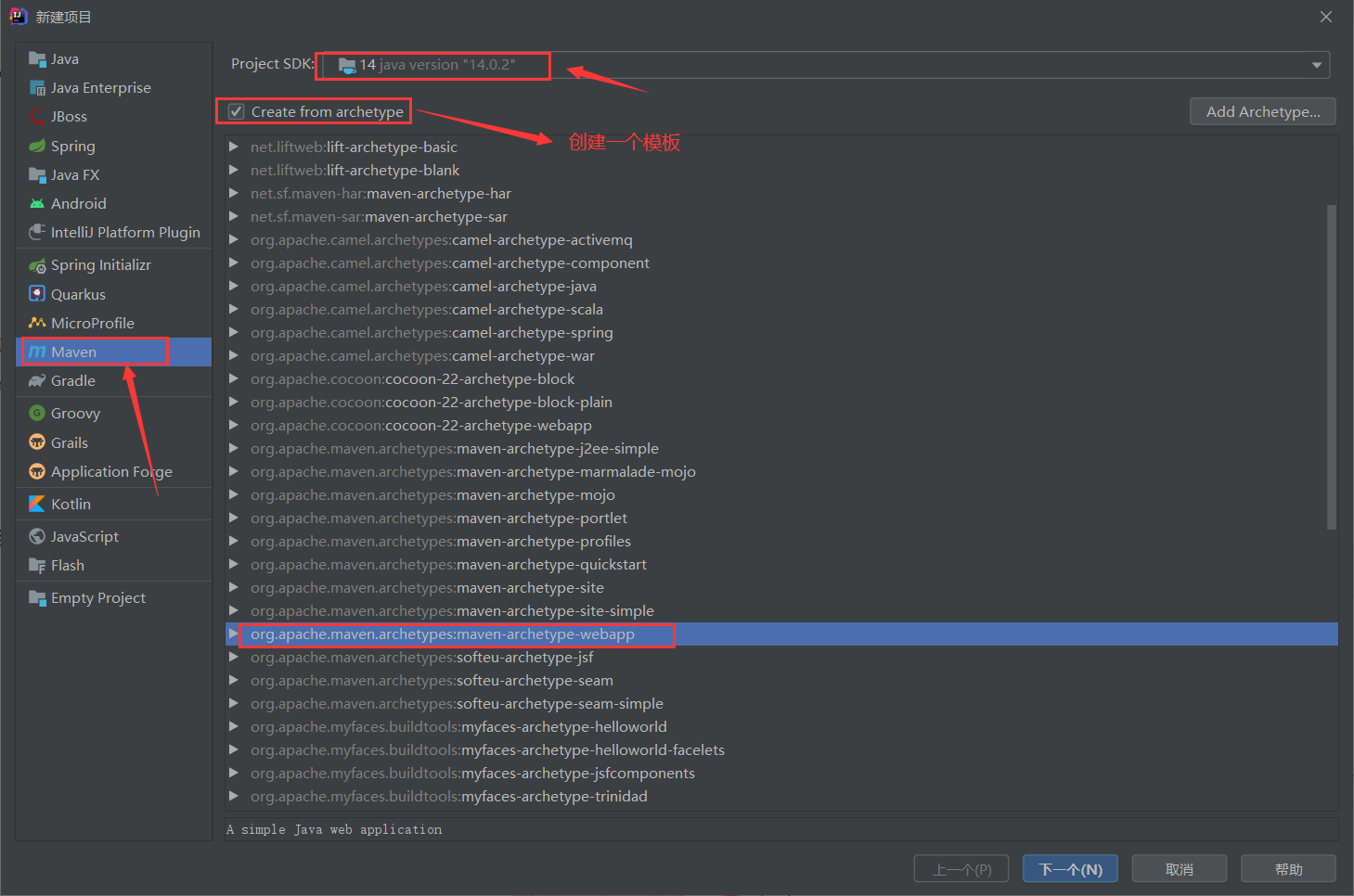Select Spring Initializr label
Image resolution: width=1354 pixels, height=896 pixels.
[x=101, y=265]
